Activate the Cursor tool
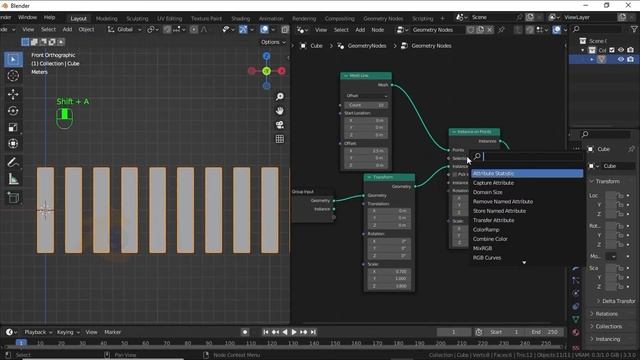640x360 pixels. pyautogui.click(x=13, y=76)
